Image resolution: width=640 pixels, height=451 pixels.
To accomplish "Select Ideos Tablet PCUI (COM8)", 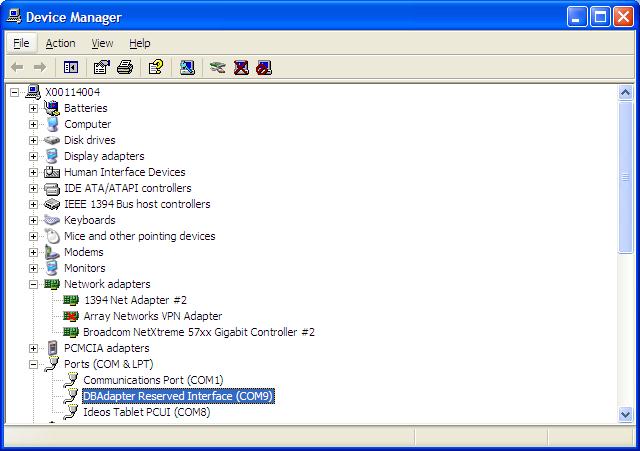I will (x=147, y=412).
